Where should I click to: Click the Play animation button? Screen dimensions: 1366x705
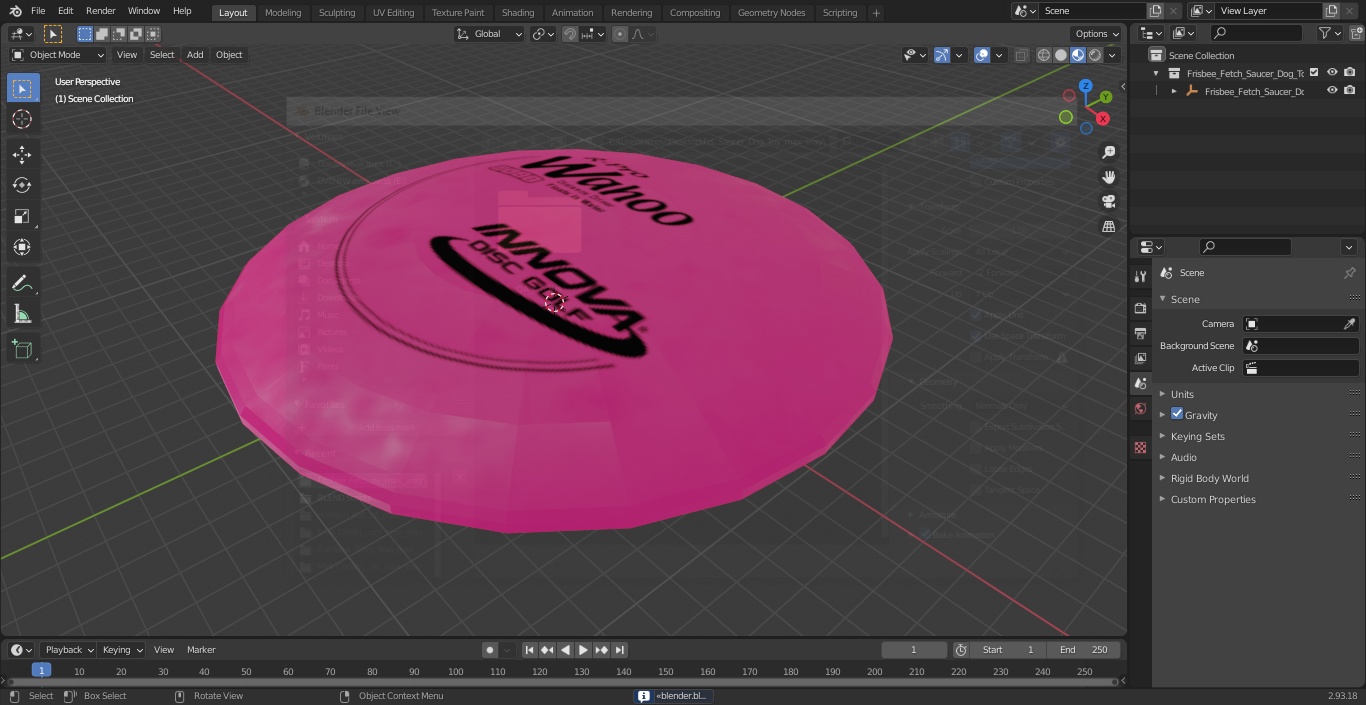(583, 650)
